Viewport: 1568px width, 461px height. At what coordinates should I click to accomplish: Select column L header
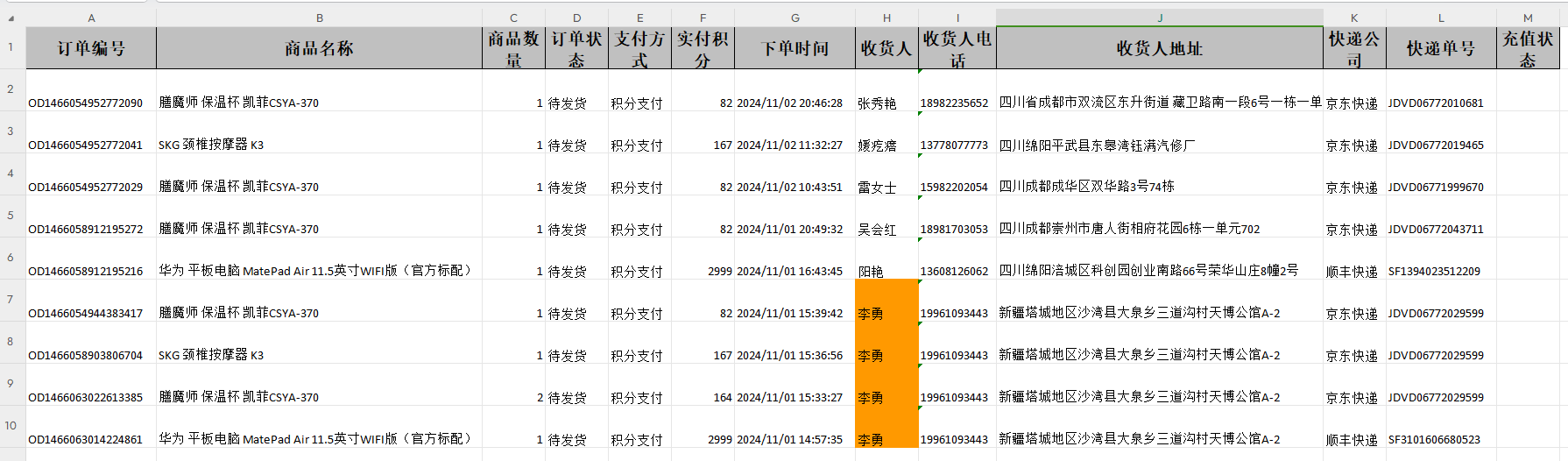1441,18
